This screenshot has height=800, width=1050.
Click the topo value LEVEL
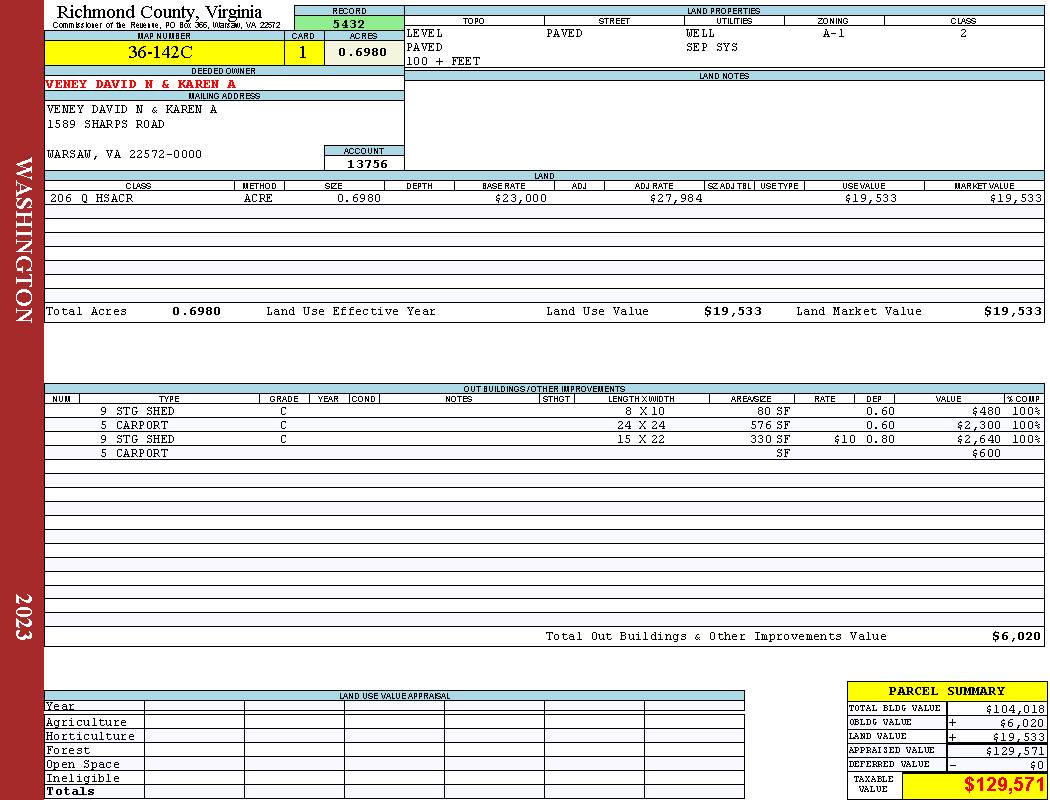click(x=425, y=33)
